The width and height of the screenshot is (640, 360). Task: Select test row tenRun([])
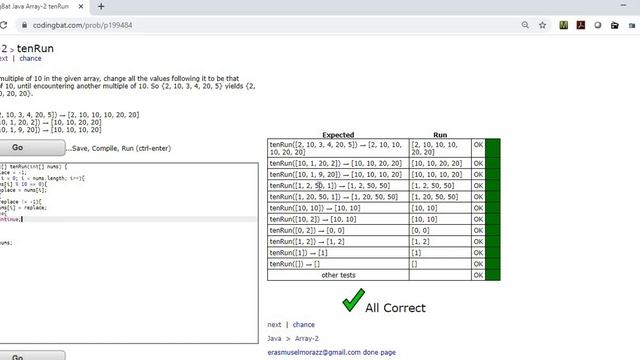click(338, 264)
